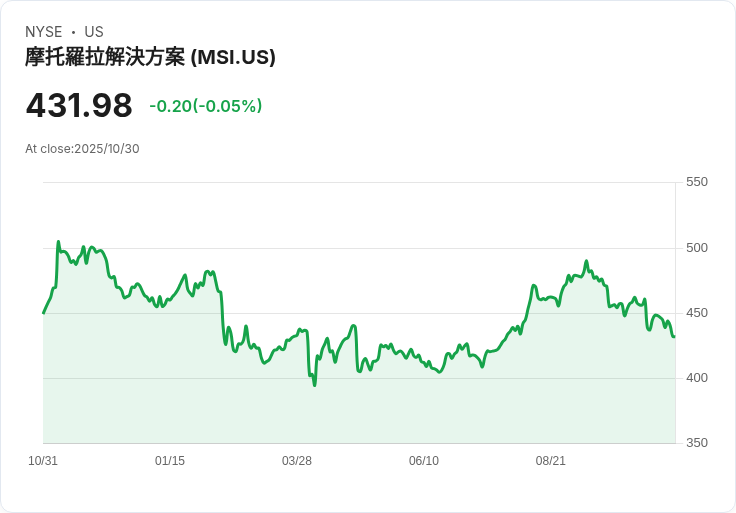Image resolution: width=736 pixels, height=513 pixels.
Task: Click the 400 y-axis label
Action: (x=696, y=378)
